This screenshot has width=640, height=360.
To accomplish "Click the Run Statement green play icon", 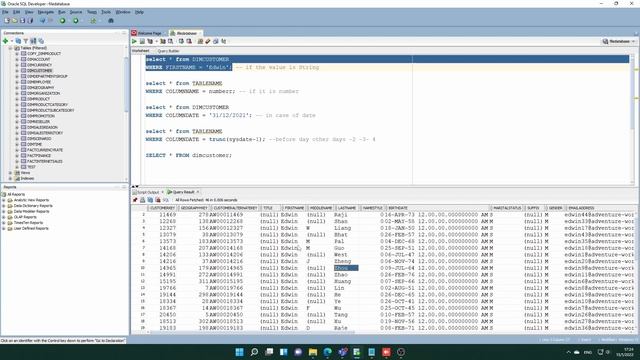I will (134, 41).
